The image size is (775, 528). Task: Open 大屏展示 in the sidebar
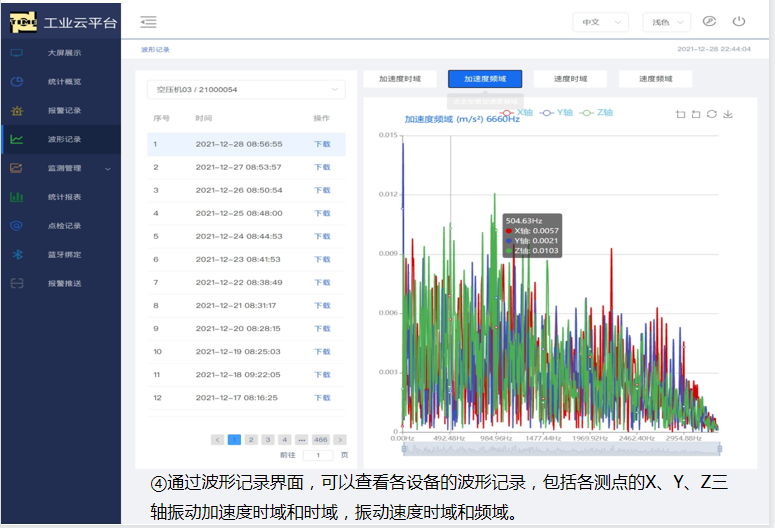pyautogui.click(x=64, y=52)
